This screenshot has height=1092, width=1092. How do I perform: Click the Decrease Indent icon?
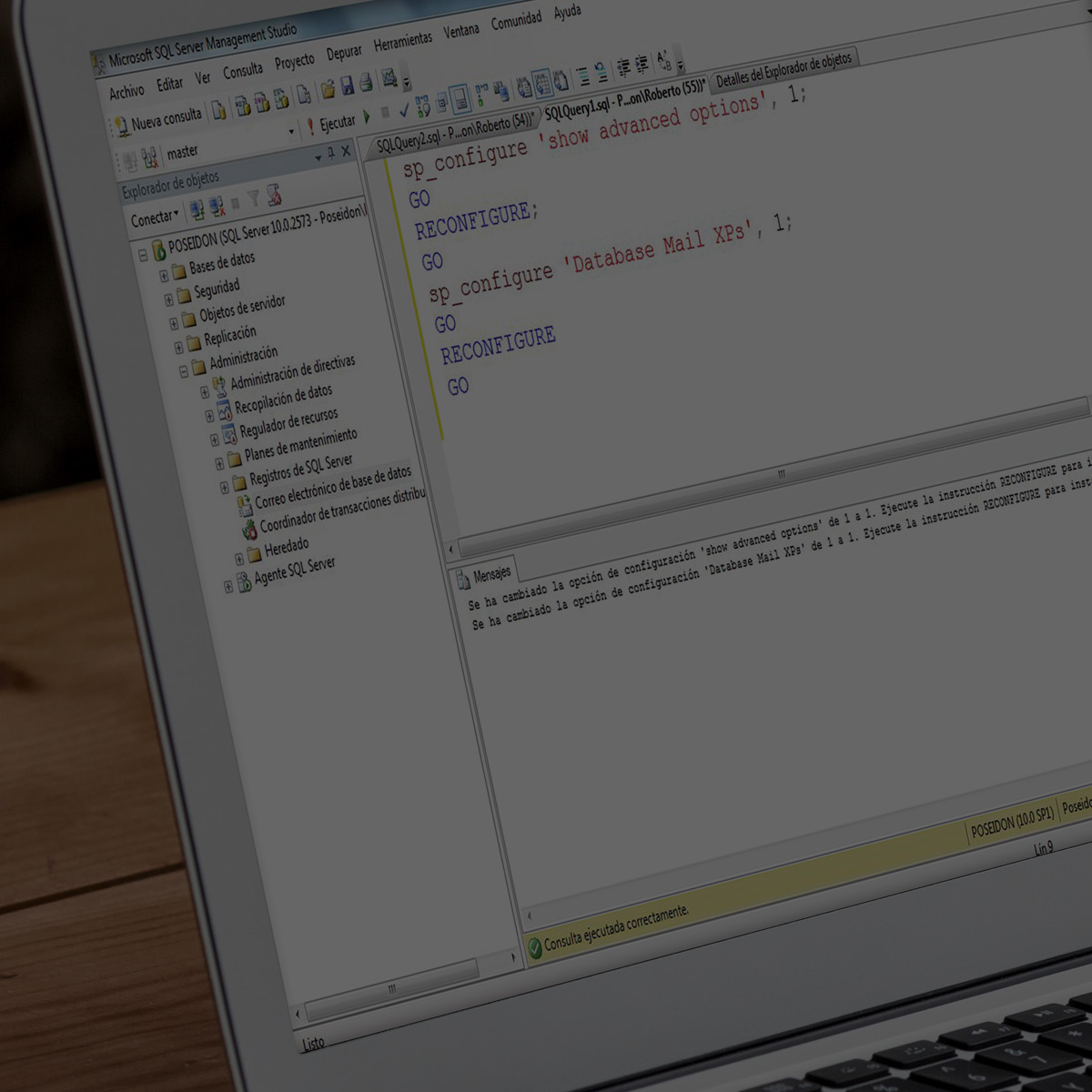tap(623, 66)
